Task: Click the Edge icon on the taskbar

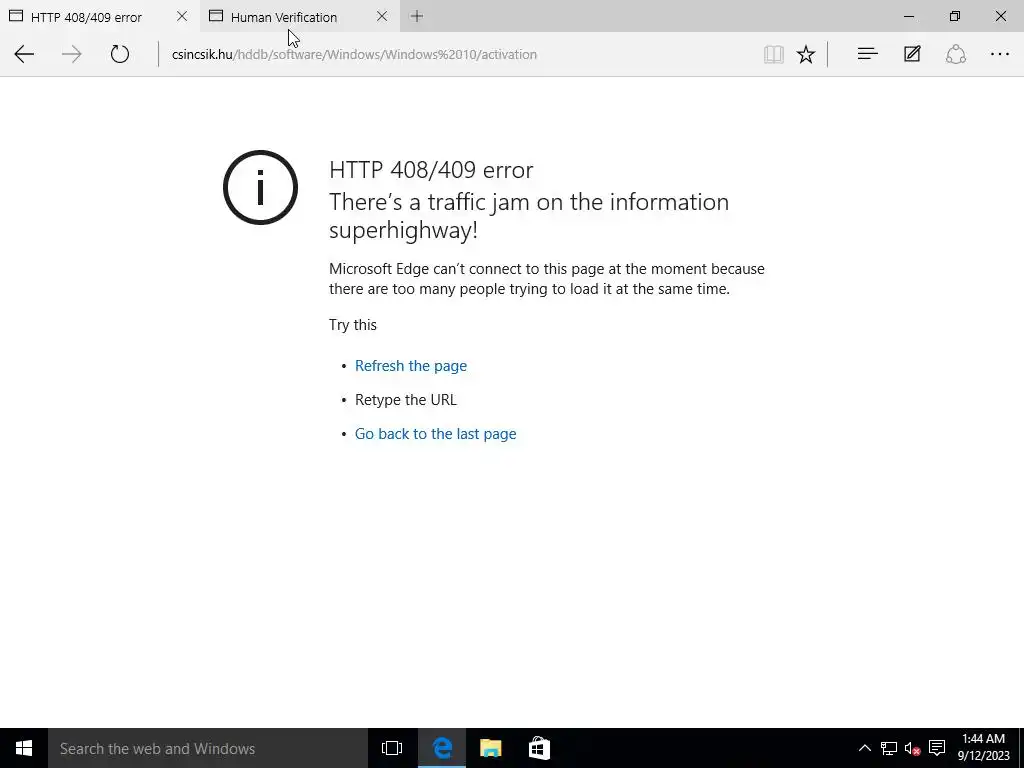Action: (x=441, y=748)
